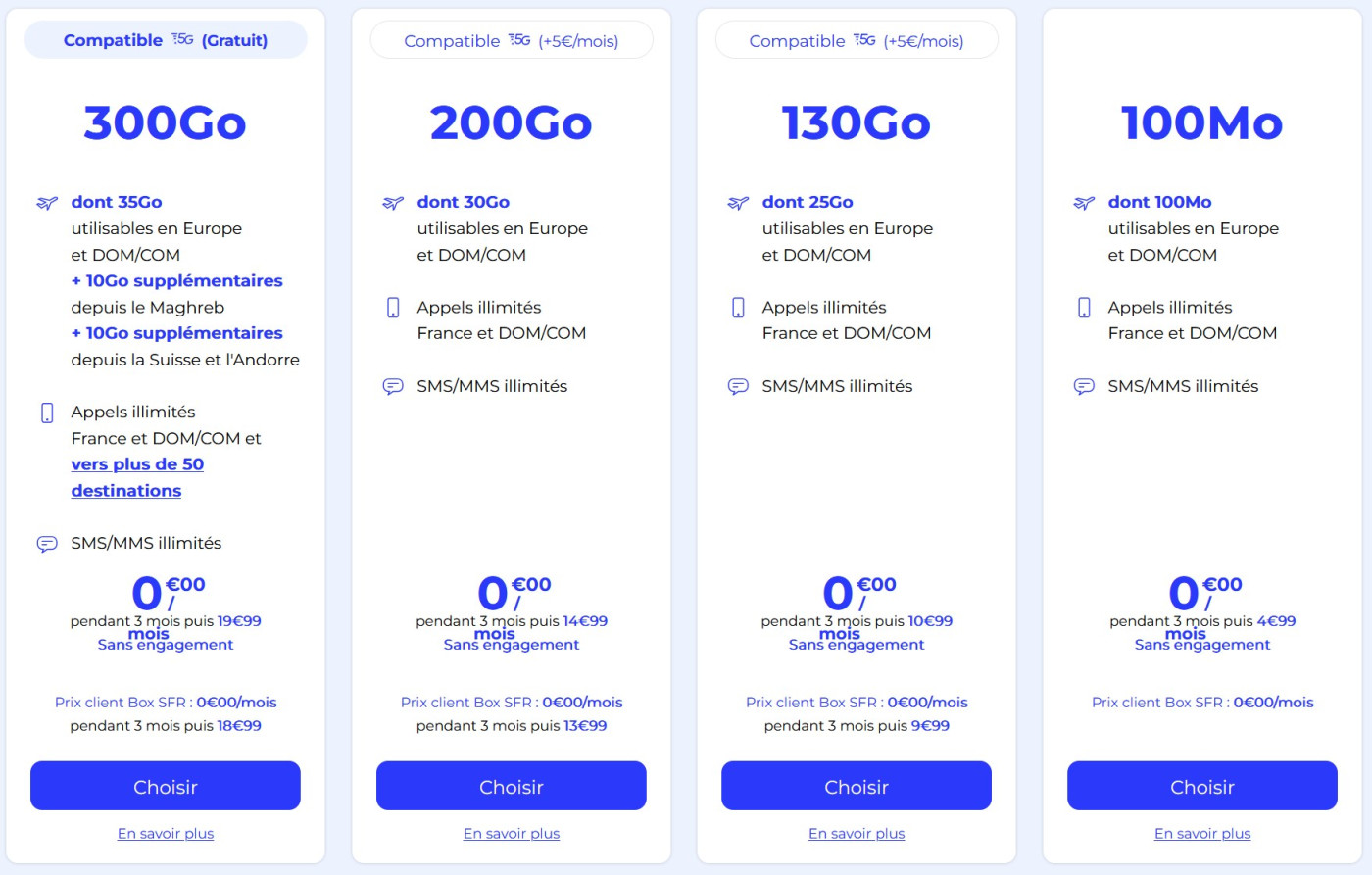Image resolution: width=1372 pixels, height=875 pixels.
Task: Click the plane icon beside dont 100Mo
Action: pos(1083,202)
